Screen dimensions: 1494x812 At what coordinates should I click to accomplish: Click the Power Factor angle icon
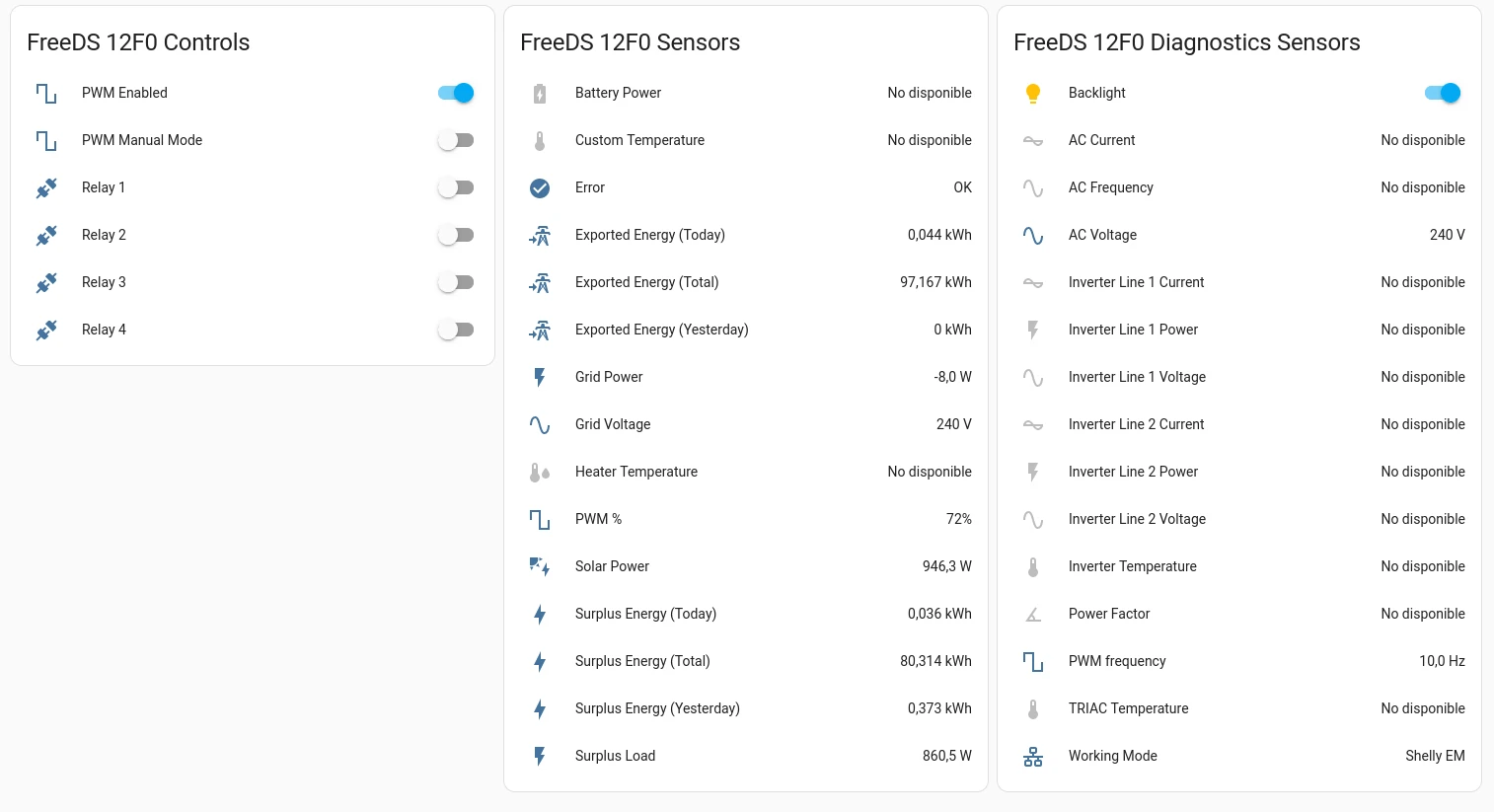(x=1033, y=614)
